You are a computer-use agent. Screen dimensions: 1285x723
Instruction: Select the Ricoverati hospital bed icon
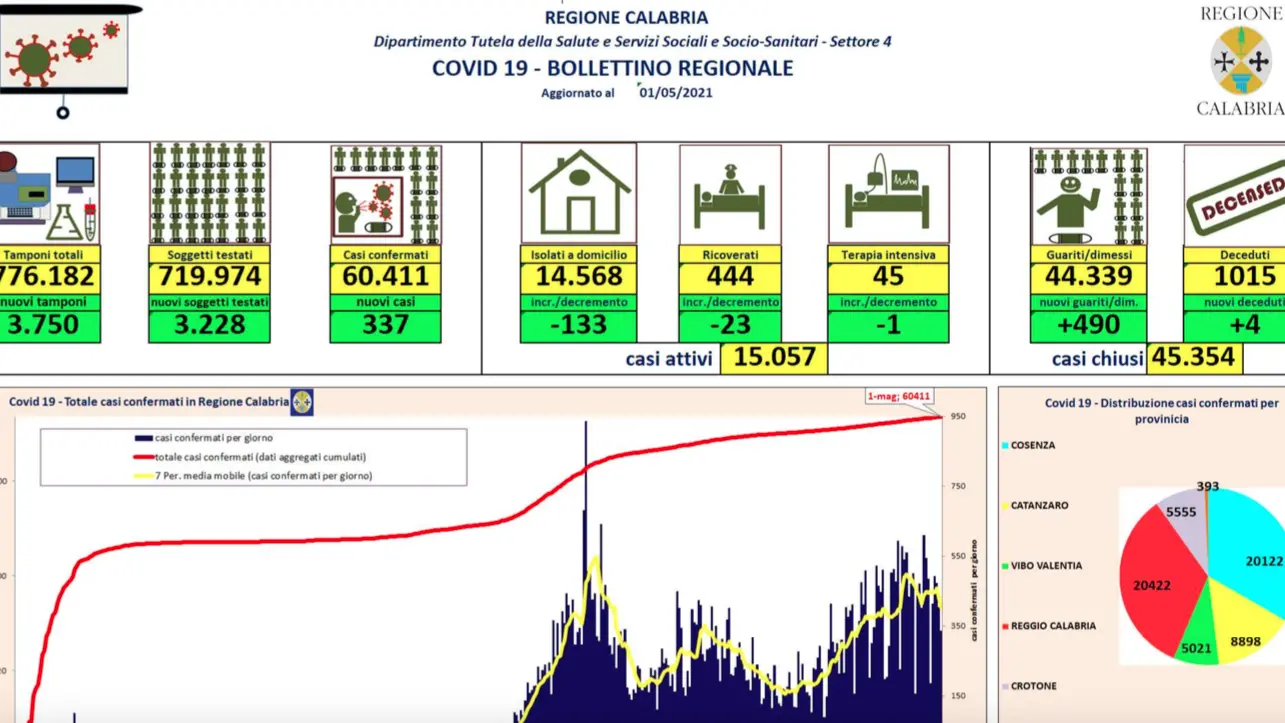pyautogui.click(x=730, y=194)
